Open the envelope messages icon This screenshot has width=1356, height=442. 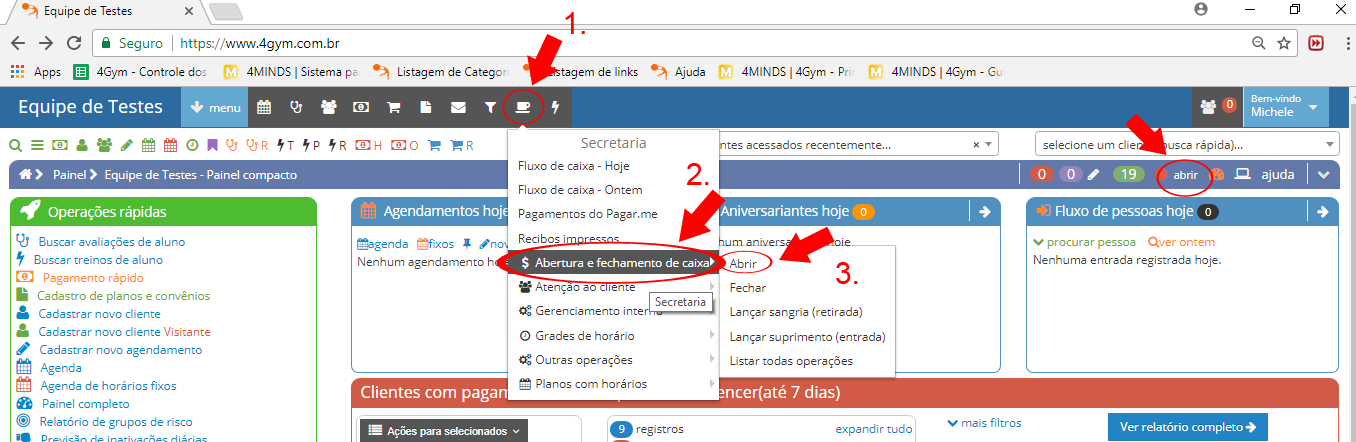[x=458, y=107]
